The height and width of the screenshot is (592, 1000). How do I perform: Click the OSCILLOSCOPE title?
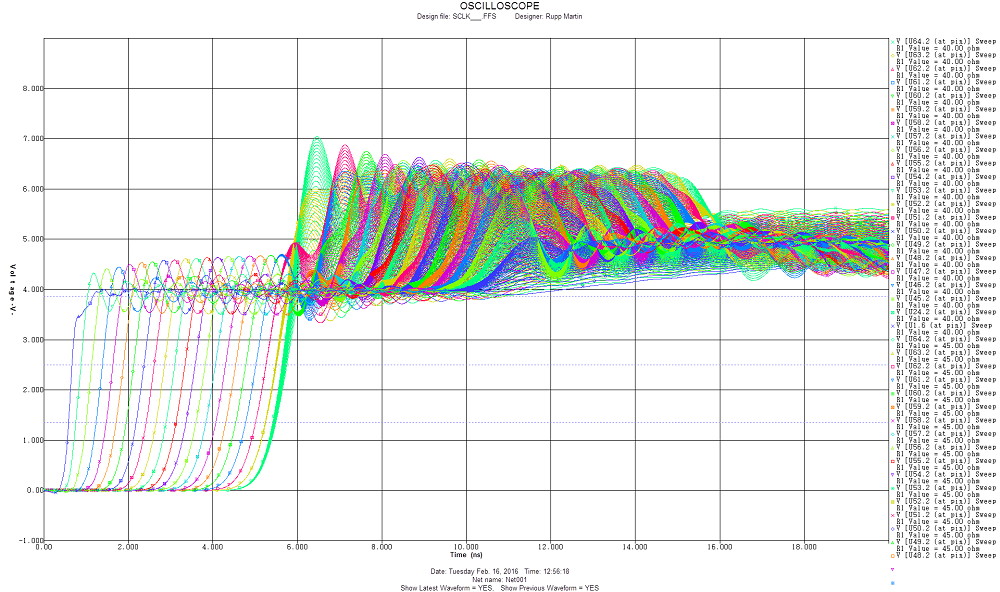500,6
